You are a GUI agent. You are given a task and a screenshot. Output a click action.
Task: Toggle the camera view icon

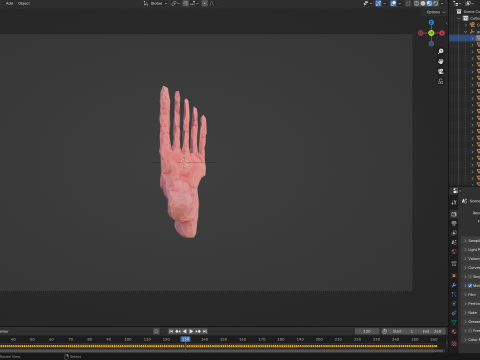[441, 71]
